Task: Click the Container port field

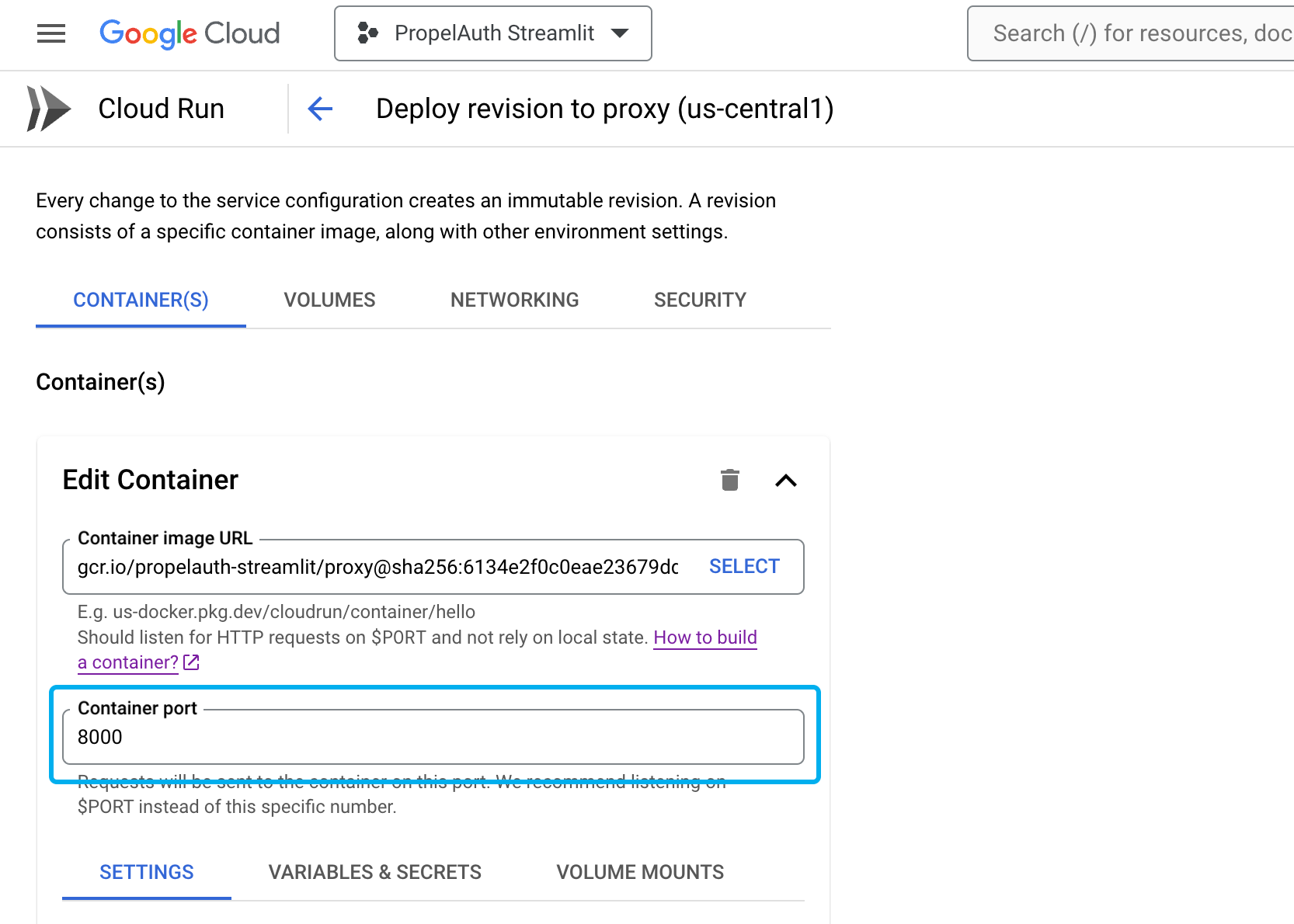Action: pos(433,737)
